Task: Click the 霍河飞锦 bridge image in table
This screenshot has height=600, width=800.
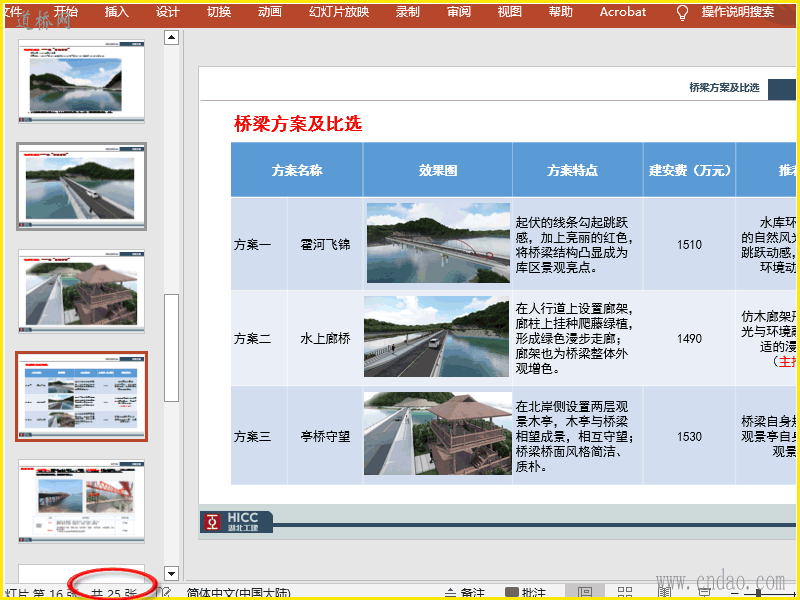Action: [437, 243]
